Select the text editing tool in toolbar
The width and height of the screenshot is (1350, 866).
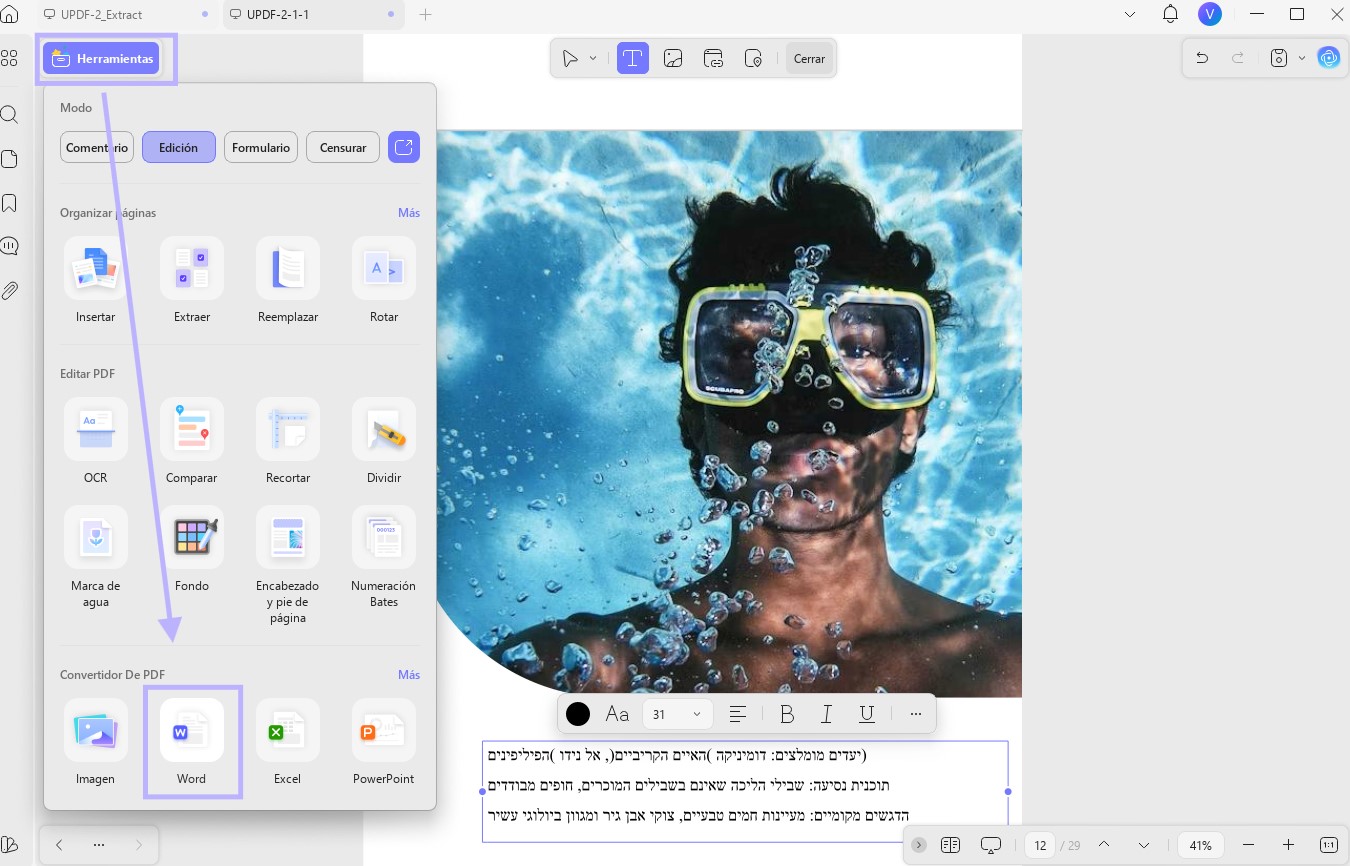click(x=632, y=59)
